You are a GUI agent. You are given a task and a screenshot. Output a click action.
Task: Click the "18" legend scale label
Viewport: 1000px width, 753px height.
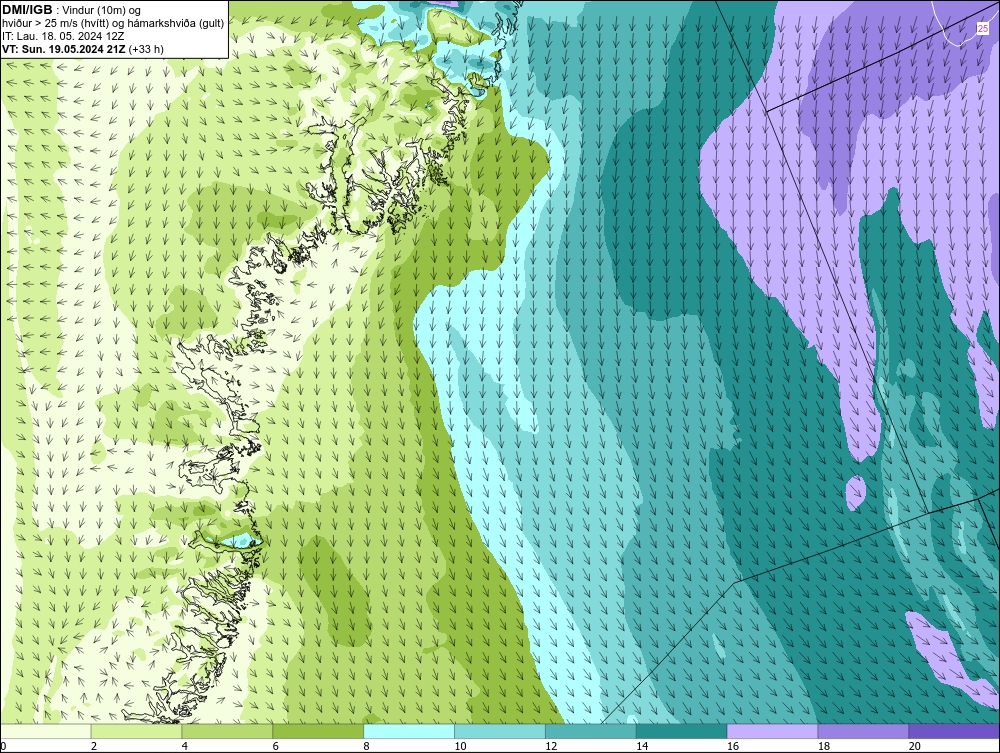coord(823,746)
